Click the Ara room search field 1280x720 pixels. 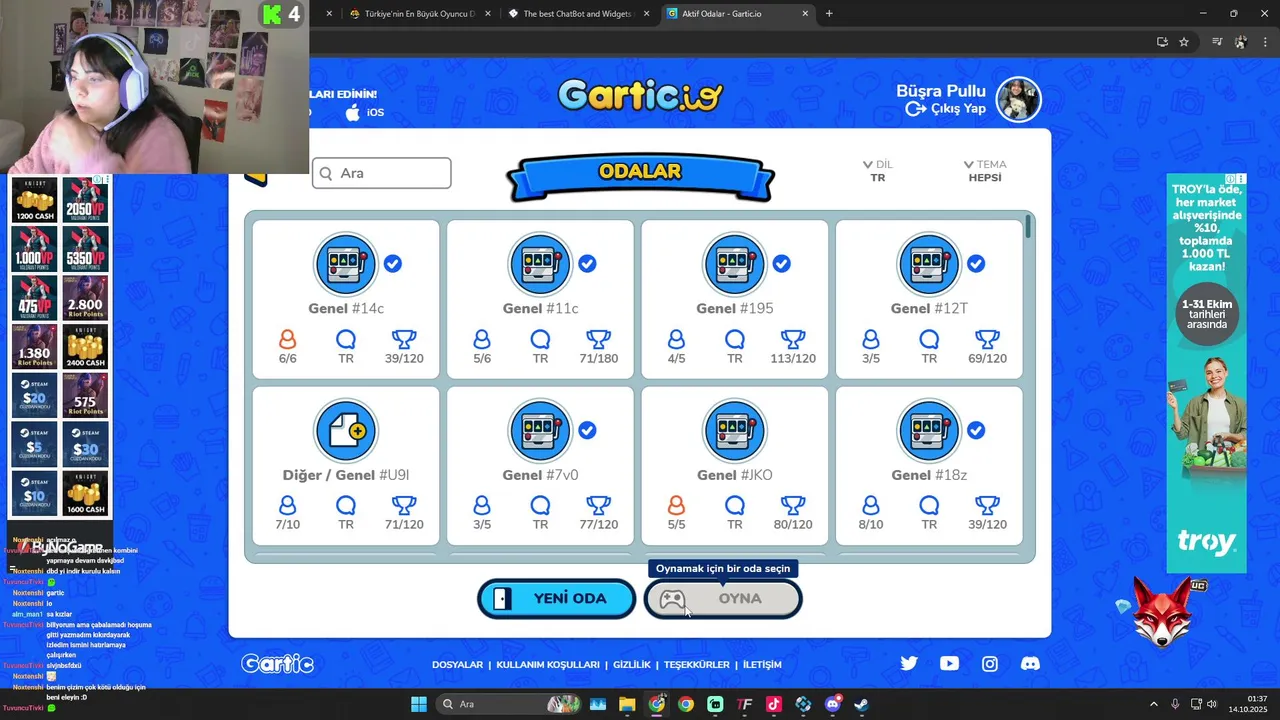point(381,173)
